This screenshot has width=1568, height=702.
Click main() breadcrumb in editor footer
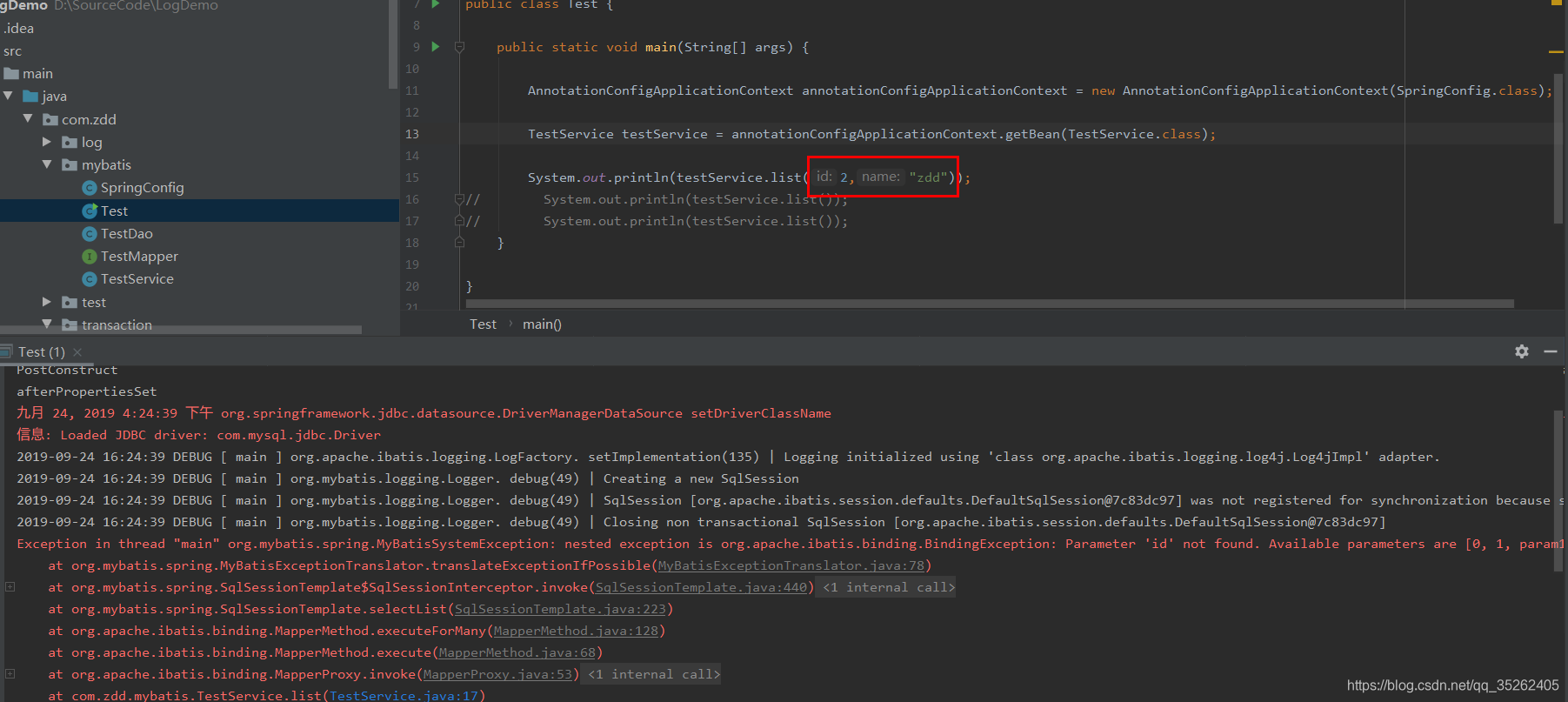[x=542, y=324]
